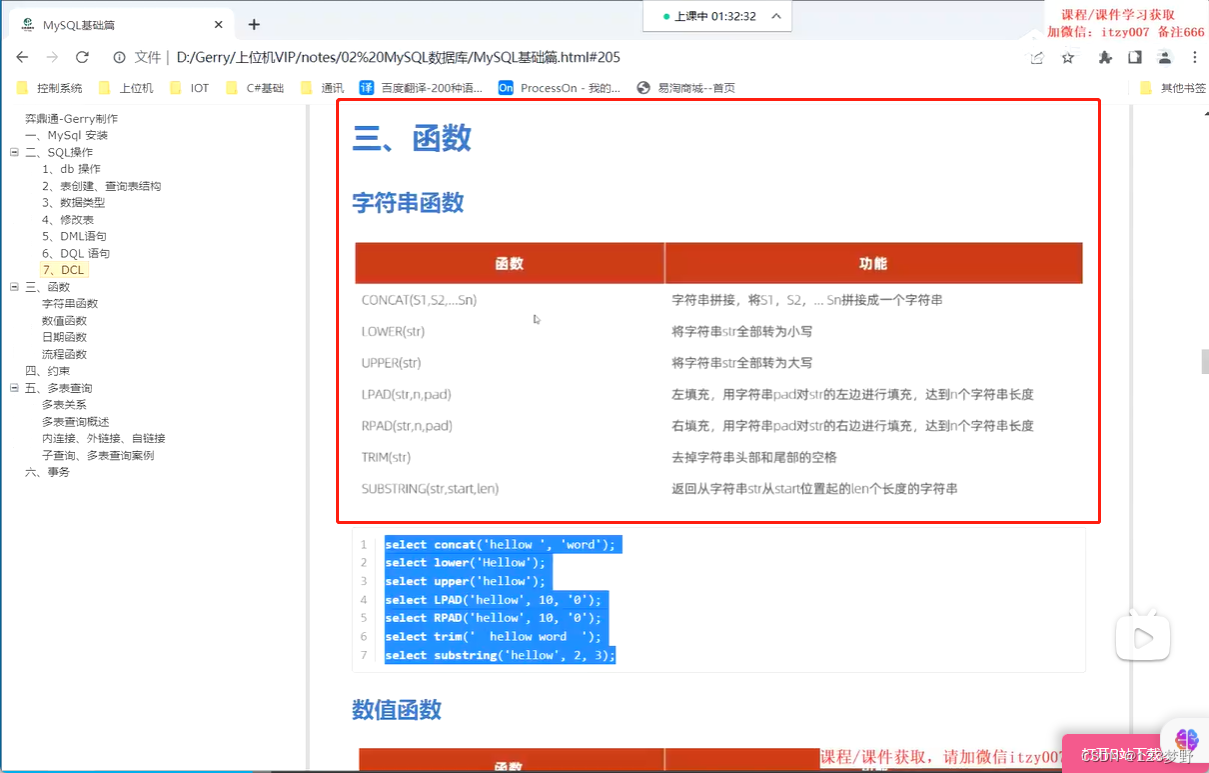Viewport: 1209px width, 773px height.
Task: Refresh the current page
Action: click(x=82, y=58)
